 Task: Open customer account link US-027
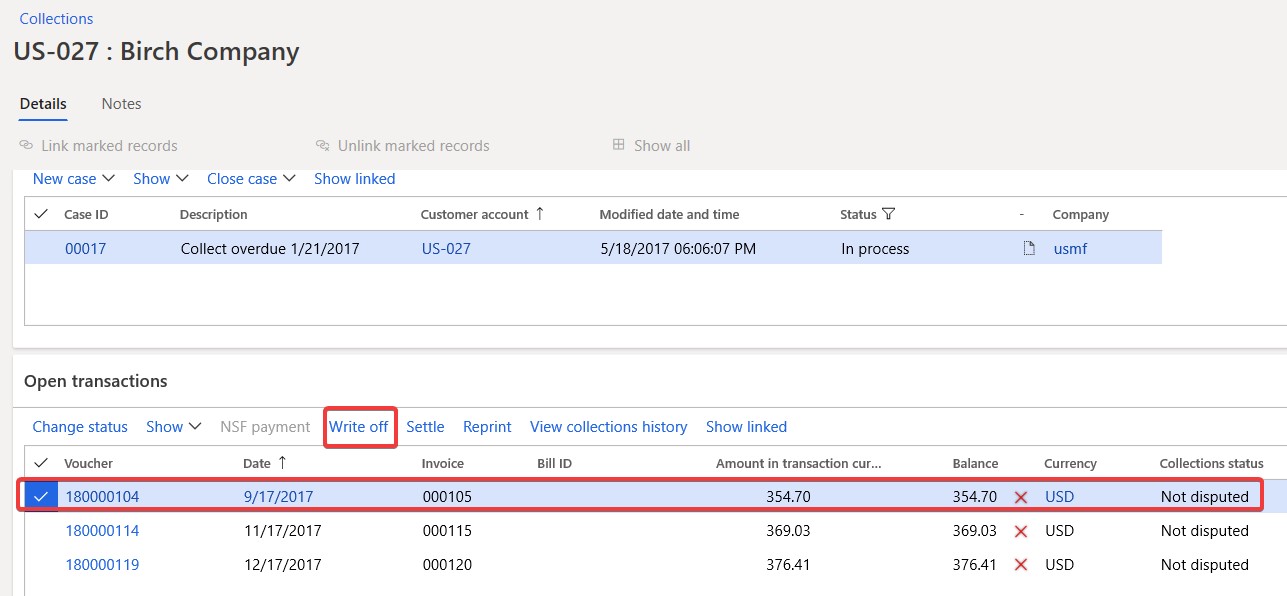pos(446,248)
